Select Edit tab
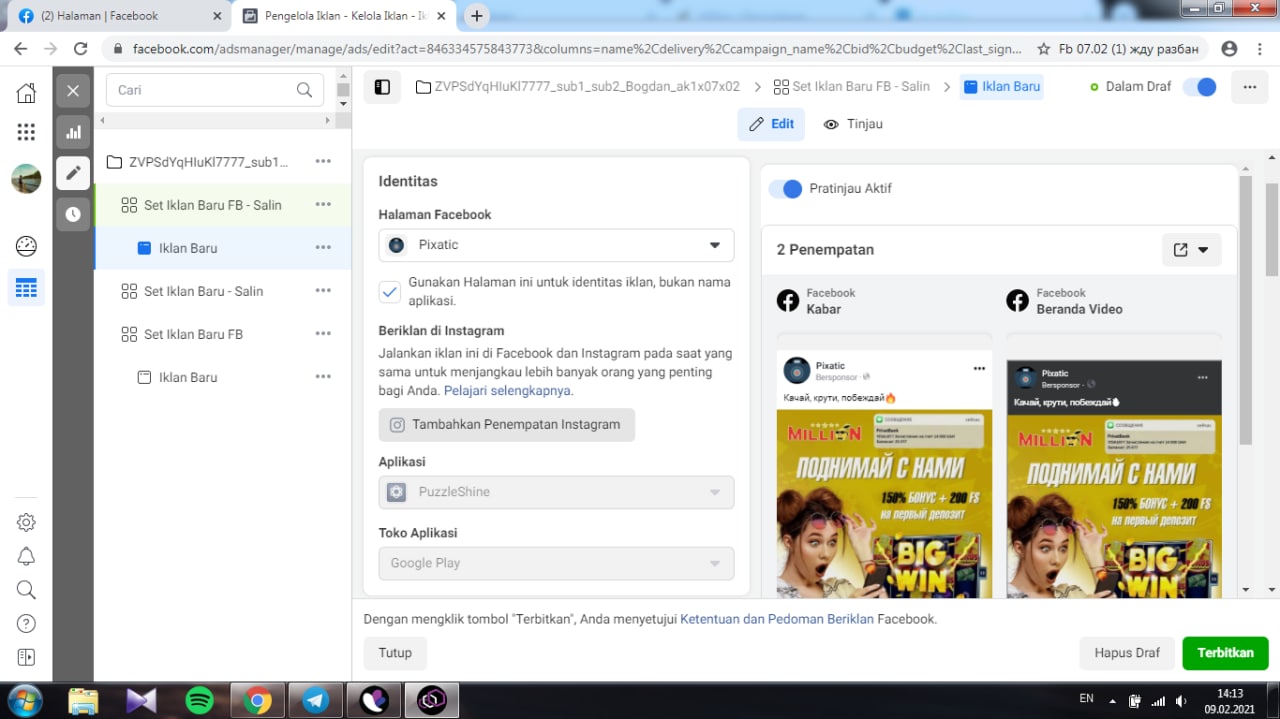This screenshot has width=1280, height=719. click(771, 124)
